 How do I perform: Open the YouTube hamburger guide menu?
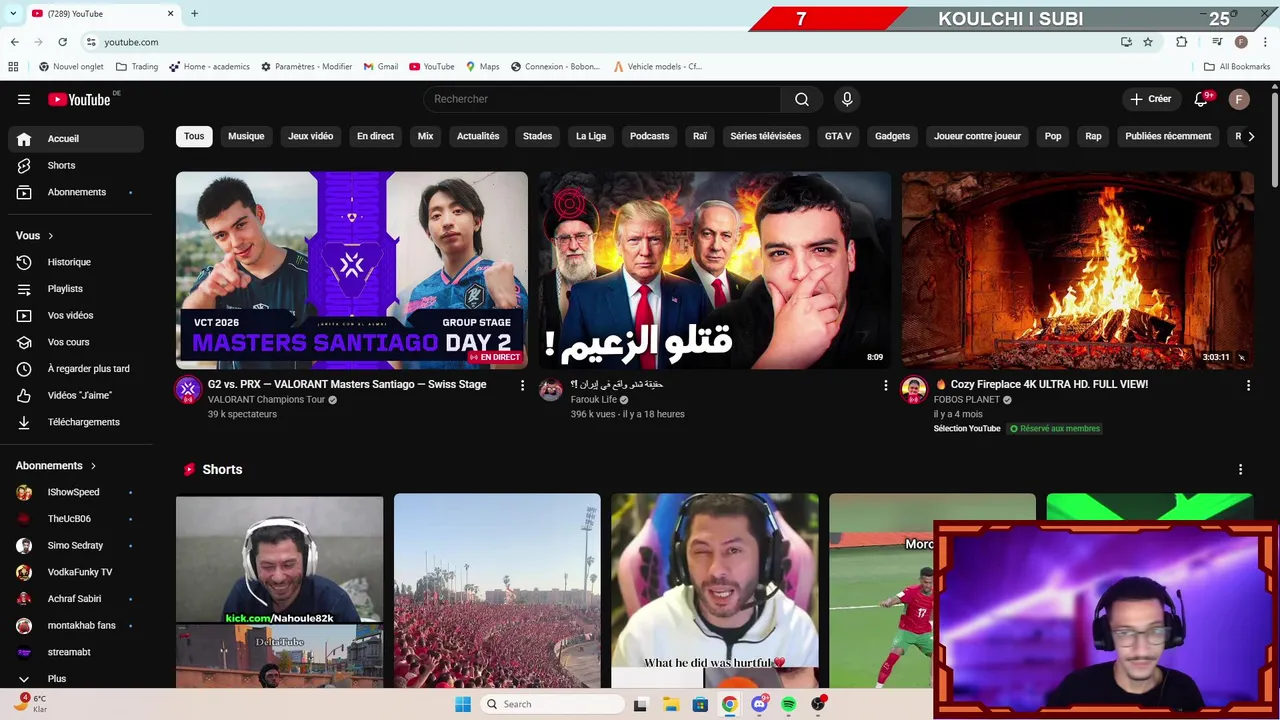pos(24,99)
